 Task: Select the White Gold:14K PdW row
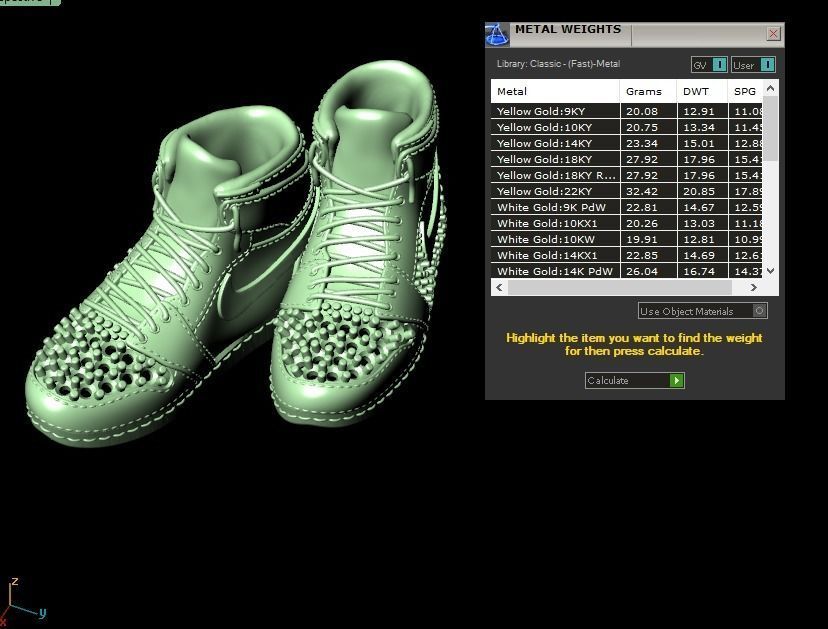coord(627,271)
